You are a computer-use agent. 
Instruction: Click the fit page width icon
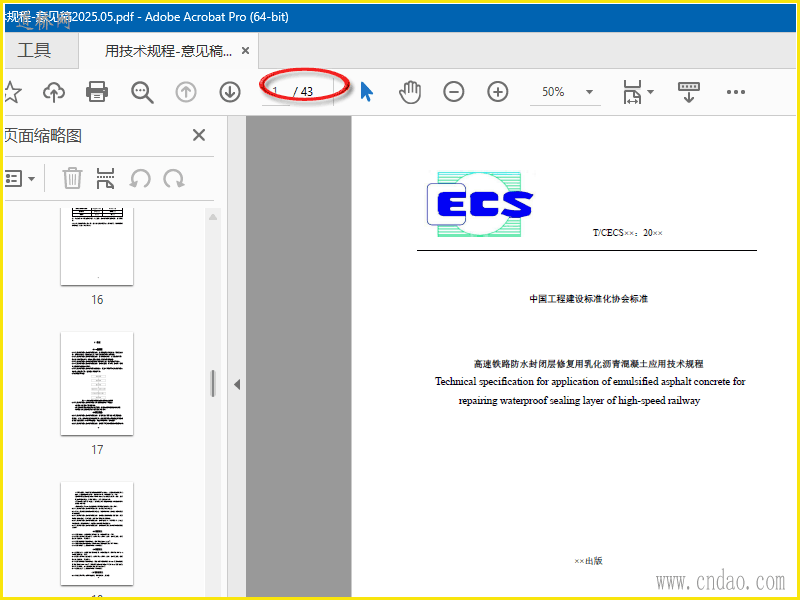pos(632,92)
